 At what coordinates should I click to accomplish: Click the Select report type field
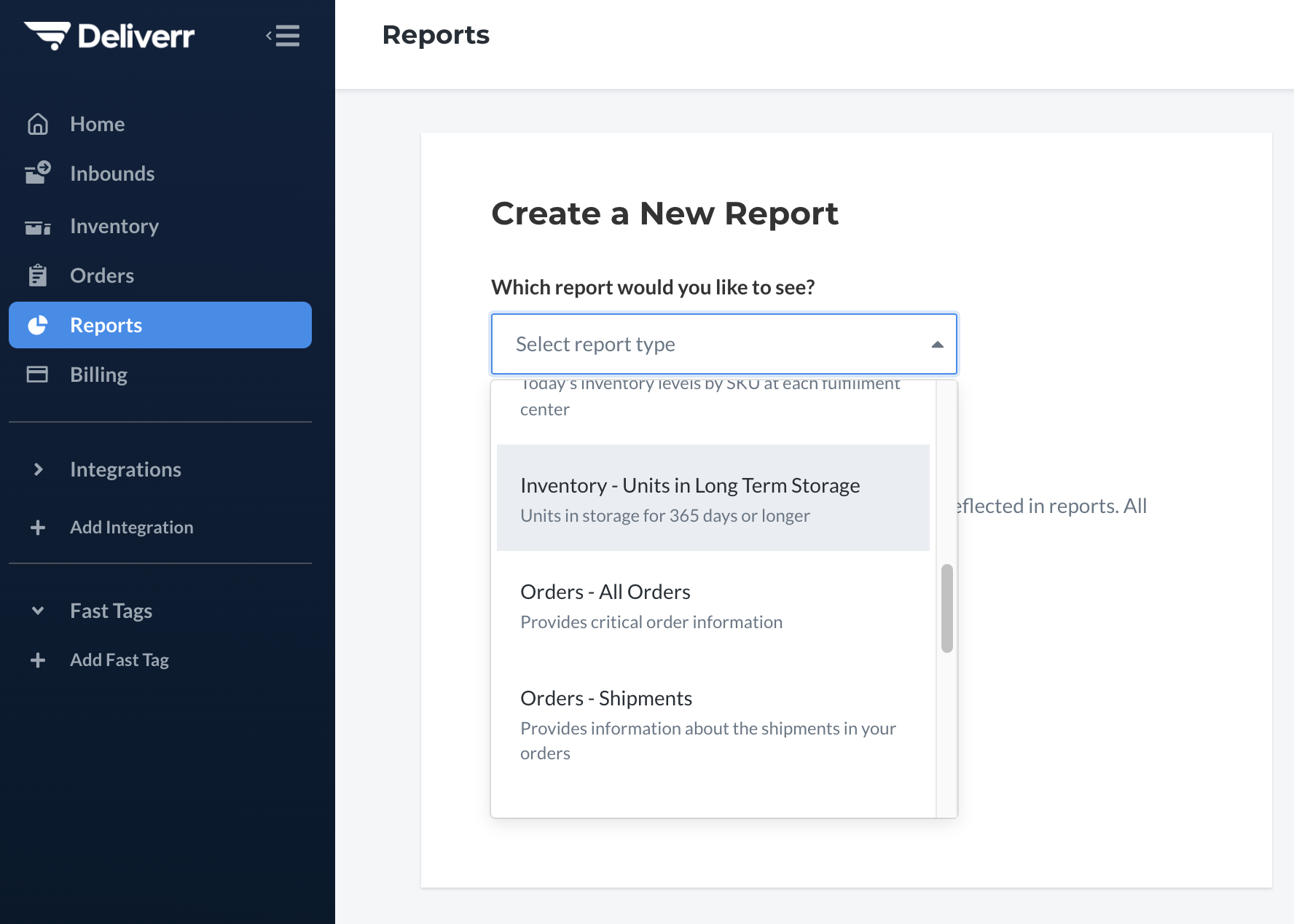pos(724,344)
